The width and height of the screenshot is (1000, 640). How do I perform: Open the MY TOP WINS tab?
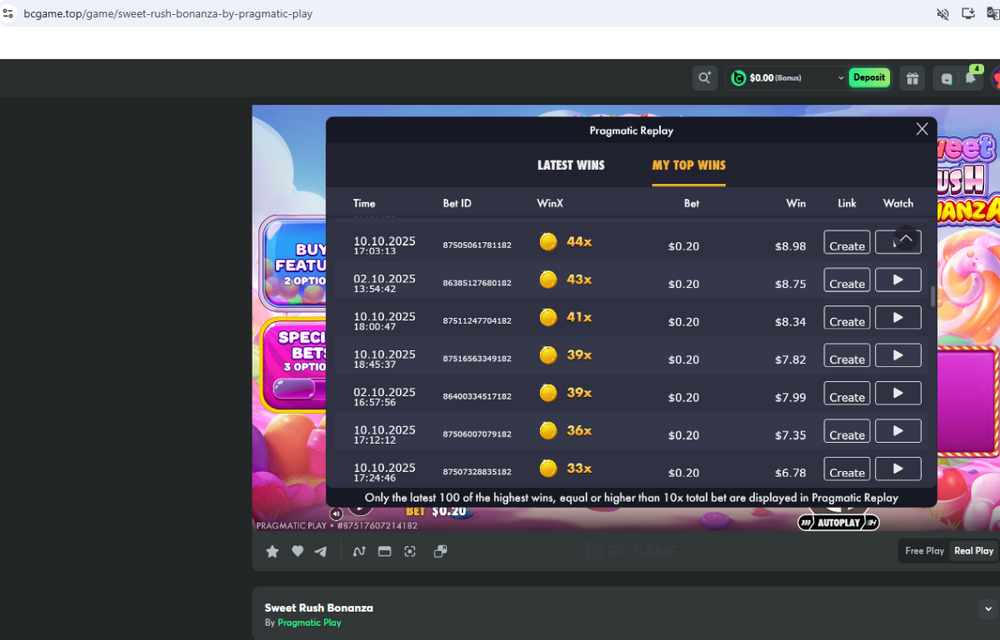click(688, 166)
